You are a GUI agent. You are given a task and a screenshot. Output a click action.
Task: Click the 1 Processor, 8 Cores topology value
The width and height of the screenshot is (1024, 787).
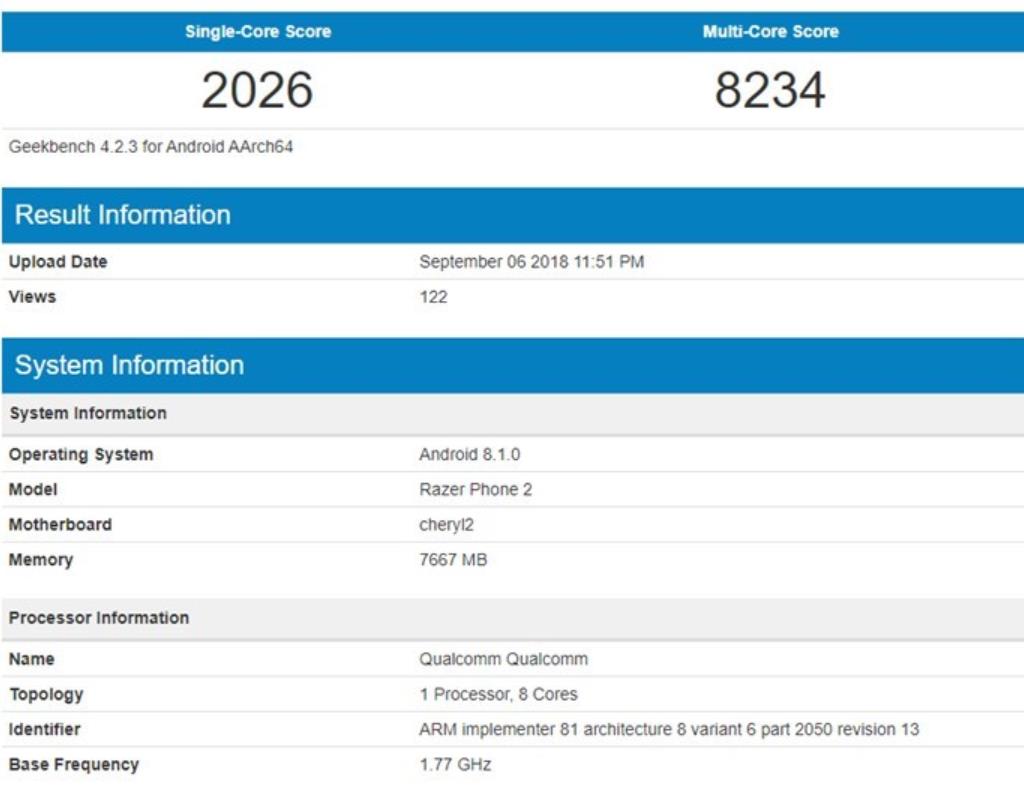(498, 695)
